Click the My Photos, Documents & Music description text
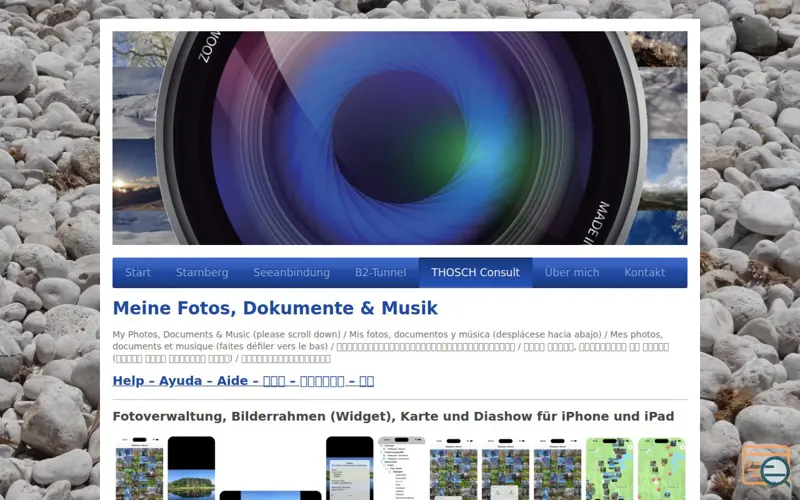This screenshot has width=800, height=500. (390, 346)
